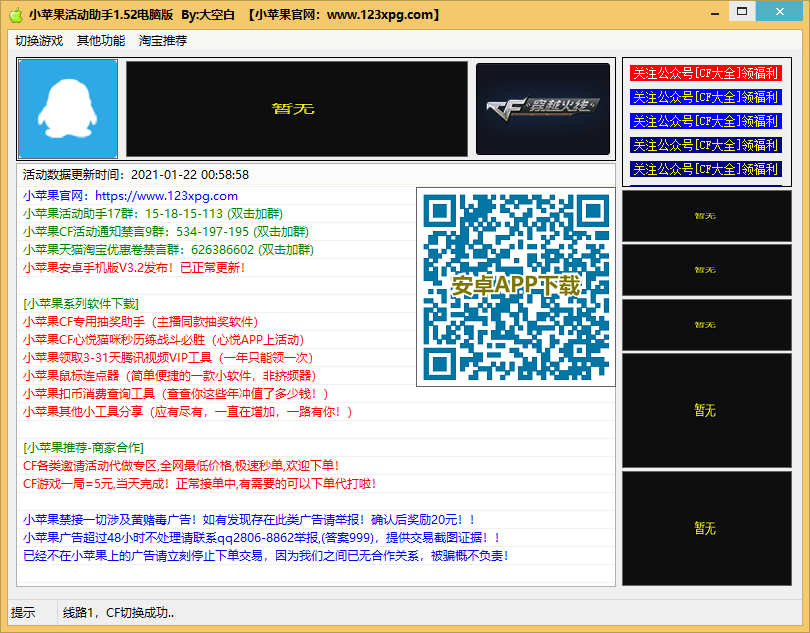Click the red 关注公众号[CF大全]领福利 button
The image size is (810, 633).
(x=706, y=74)
